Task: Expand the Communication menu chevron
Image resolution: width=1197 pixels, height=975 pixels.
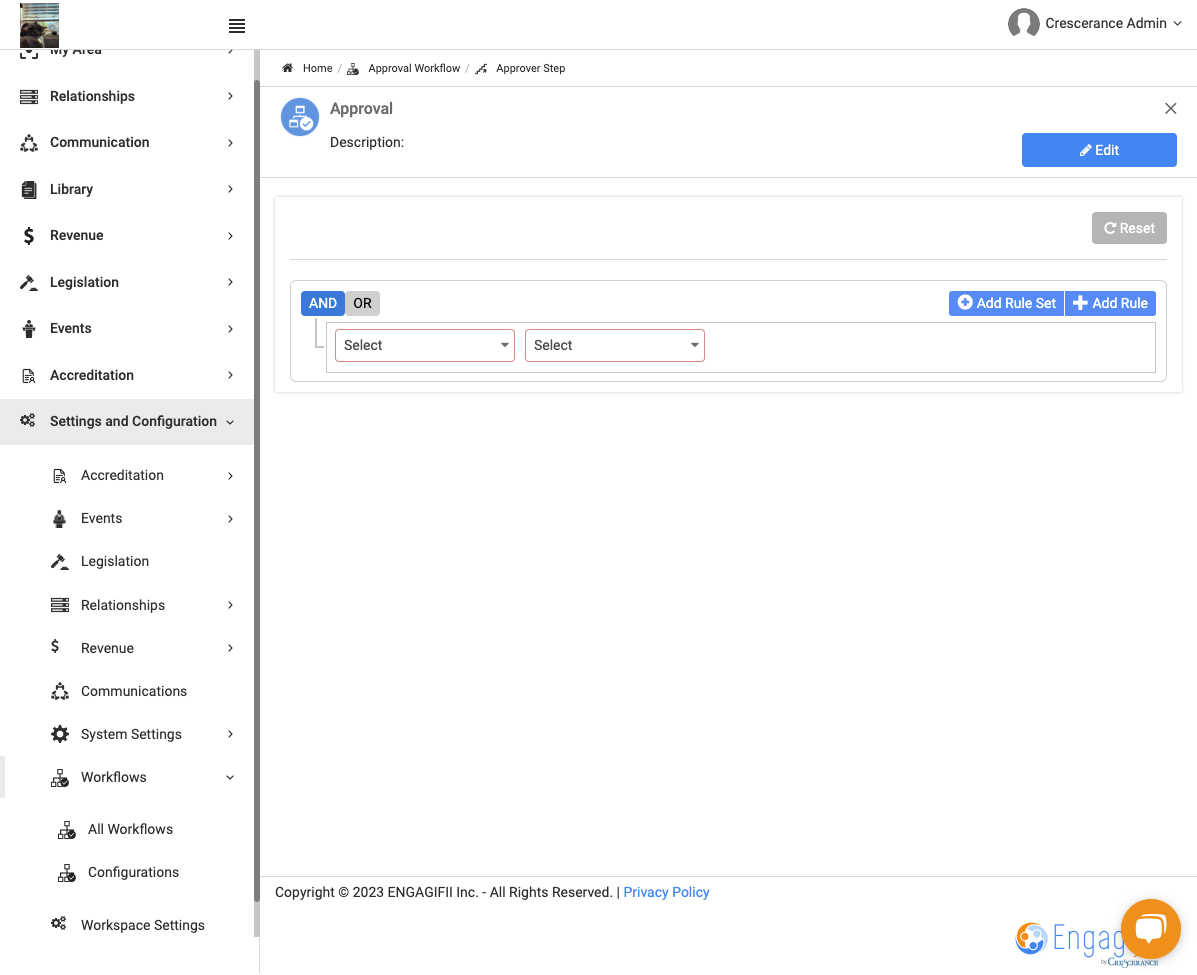Action: 231,143
